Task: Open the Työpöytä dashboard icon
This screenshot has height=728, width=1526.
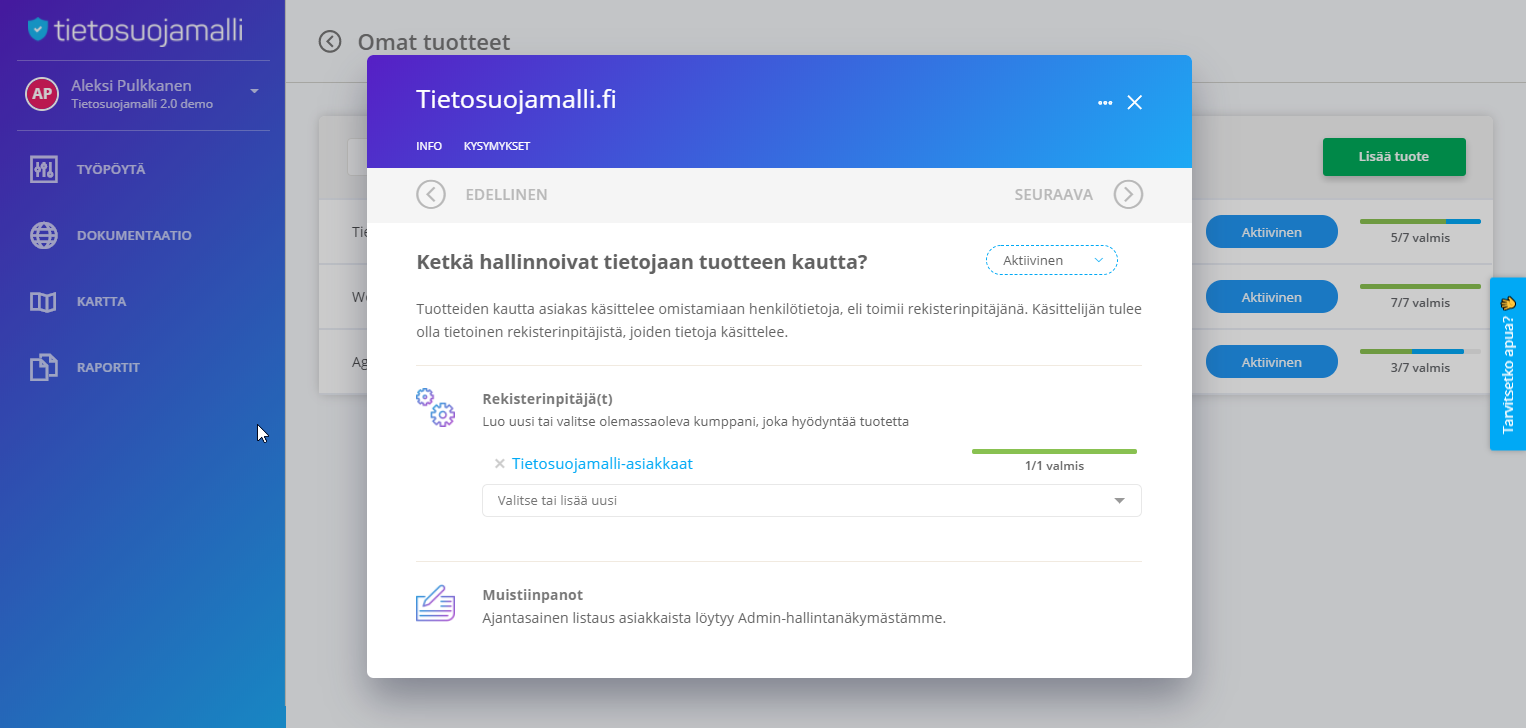Action: [43, 169]
